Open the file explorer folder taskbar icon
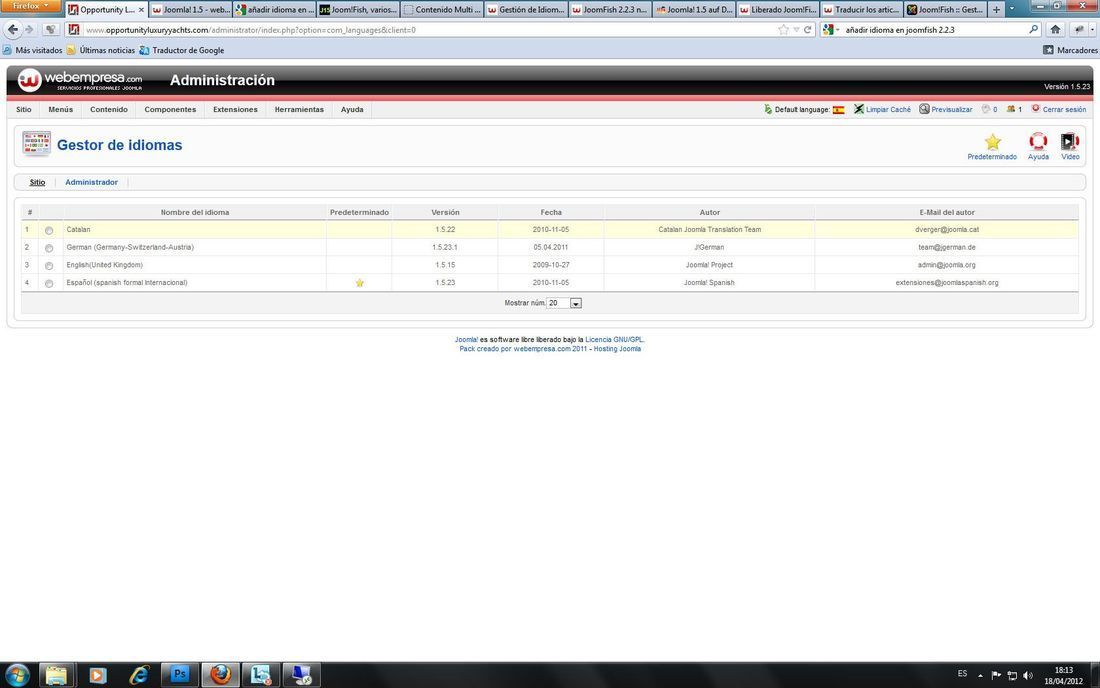This screenshot has height=688, width=1100. click(56, 675)
